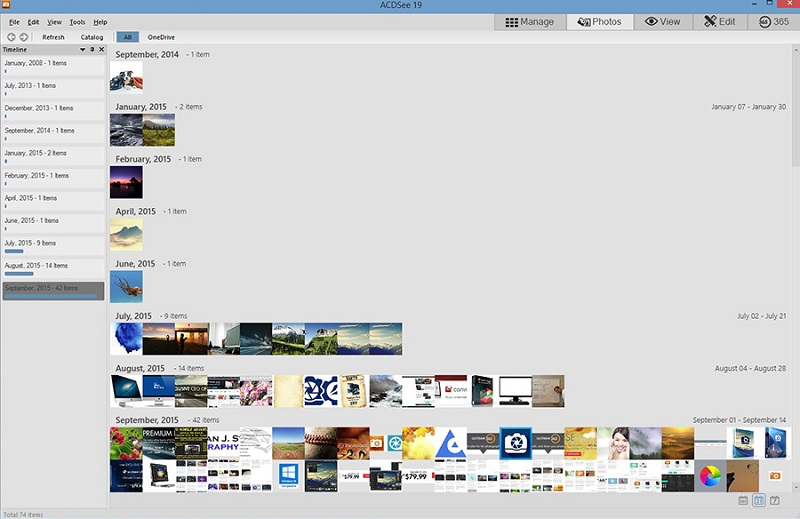
Task: Switch to Manage mode
Action: click(x=530, y=22)
